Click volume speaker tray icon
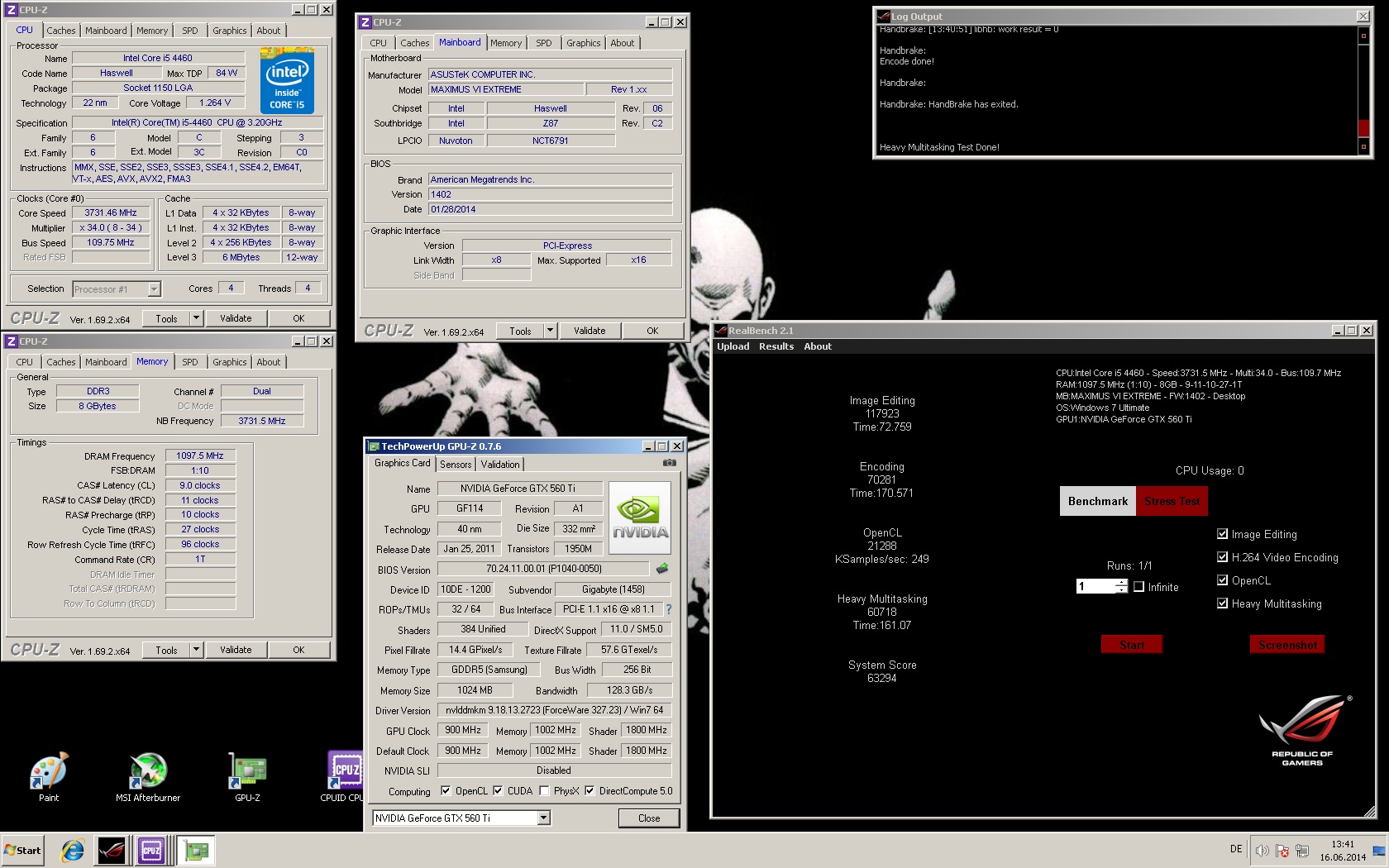The height and width of the screenshot is (868, 1389). click(1262, 851)
